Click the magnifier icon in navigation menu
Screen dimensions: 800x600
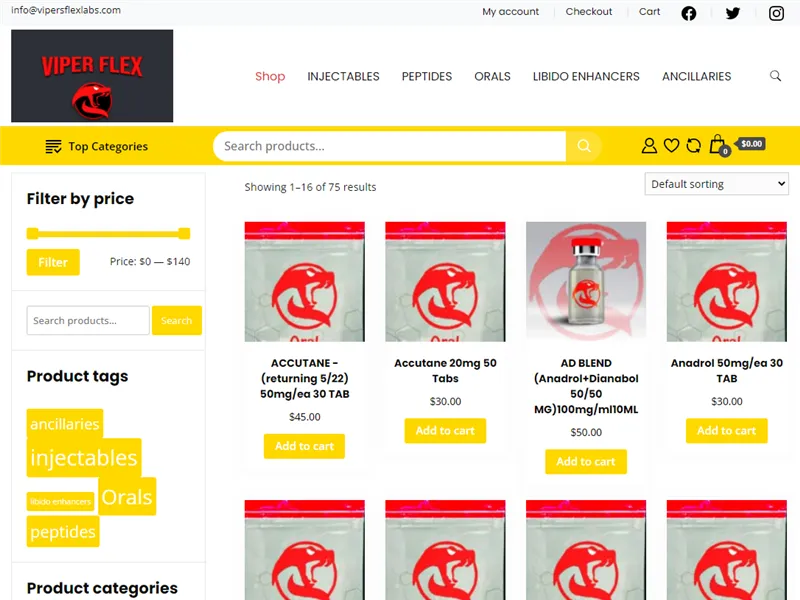775,76
